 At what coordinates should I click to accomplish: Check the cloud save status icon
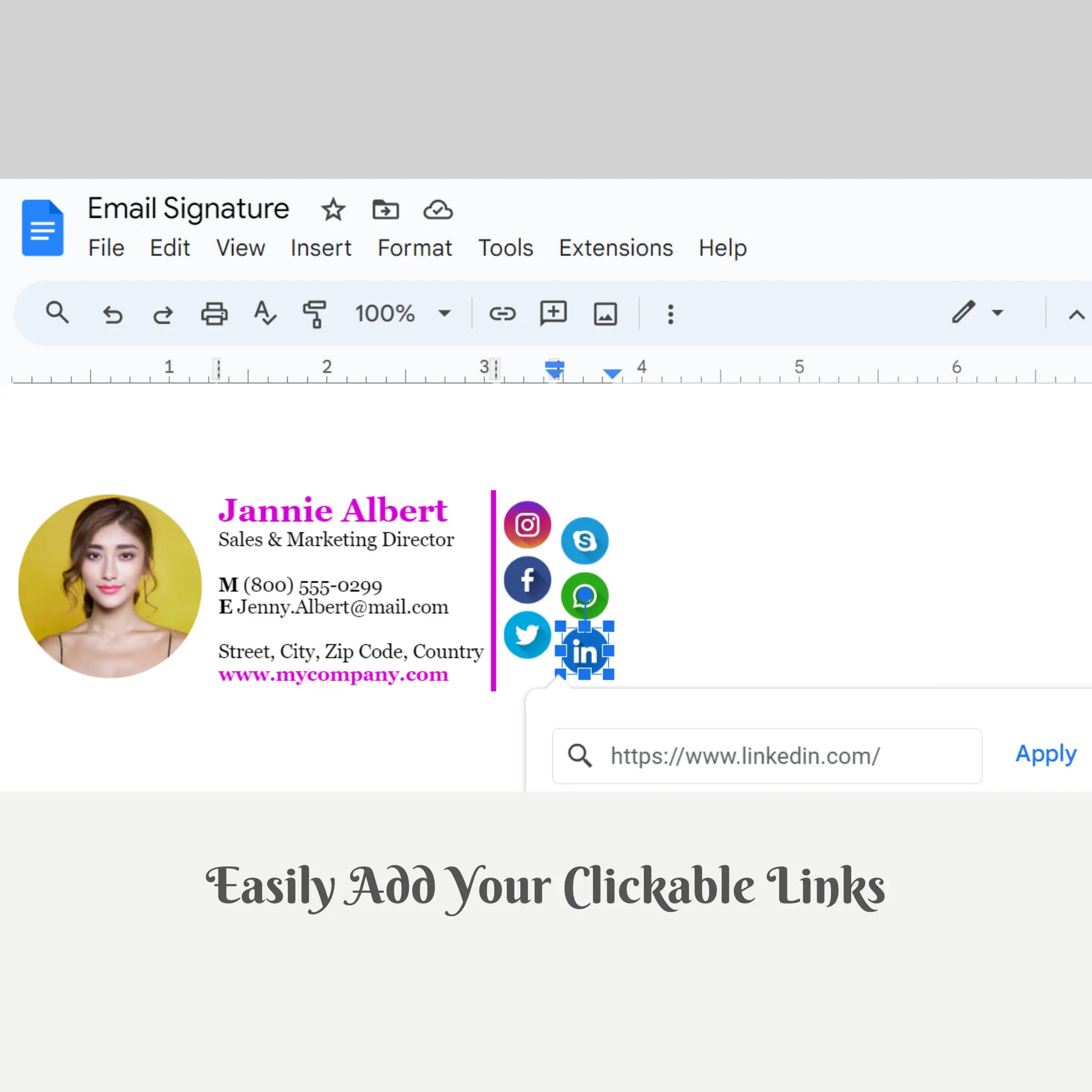click(x=438, y=210)
